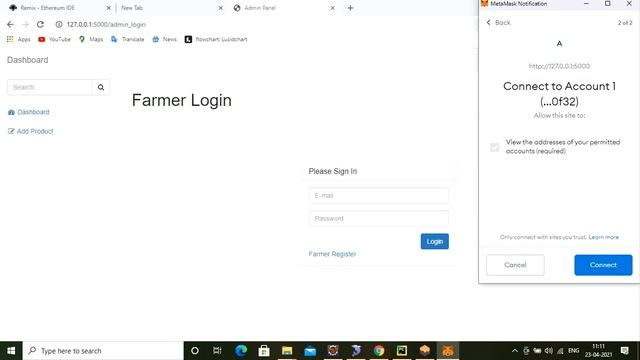
Task: Open PyCharm from the taskbar
Action: [x=402, y=351]
